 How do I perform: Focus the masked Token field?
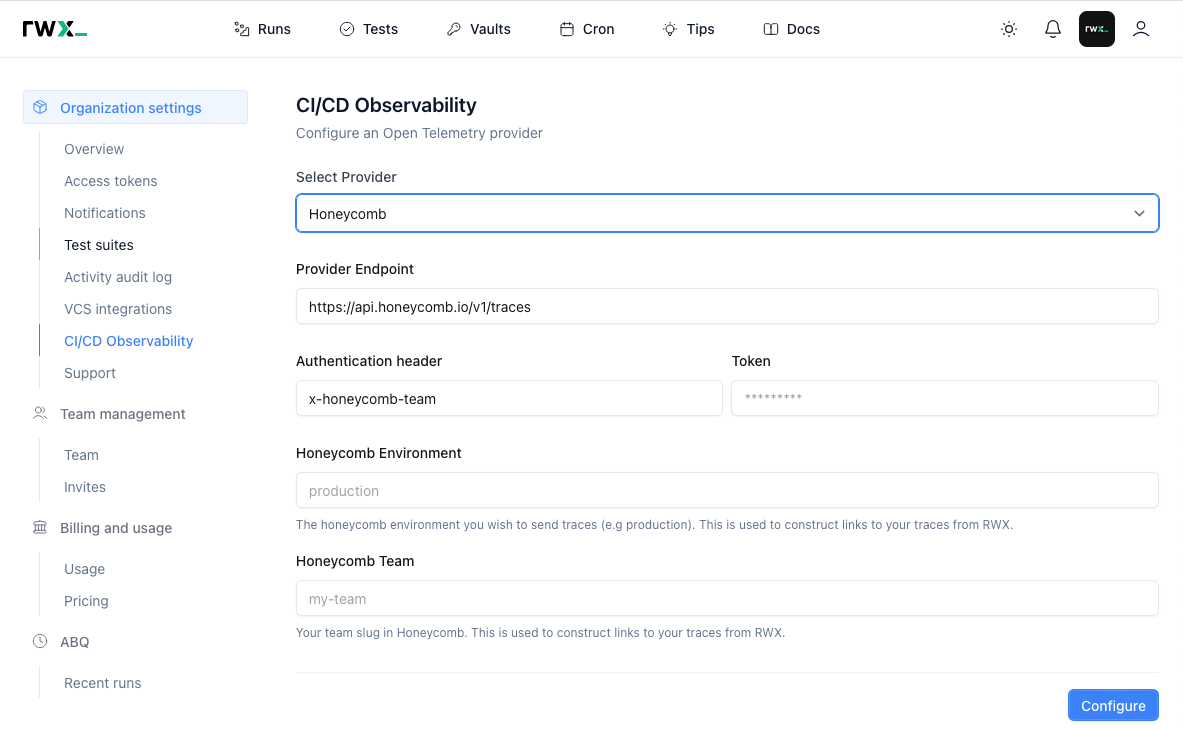(x=943, y=398)
